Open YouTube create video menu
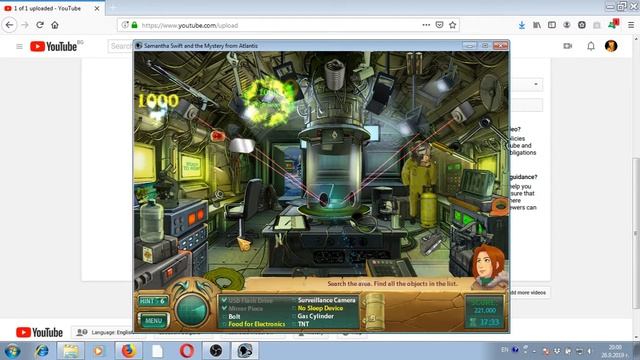 point(567,46)
